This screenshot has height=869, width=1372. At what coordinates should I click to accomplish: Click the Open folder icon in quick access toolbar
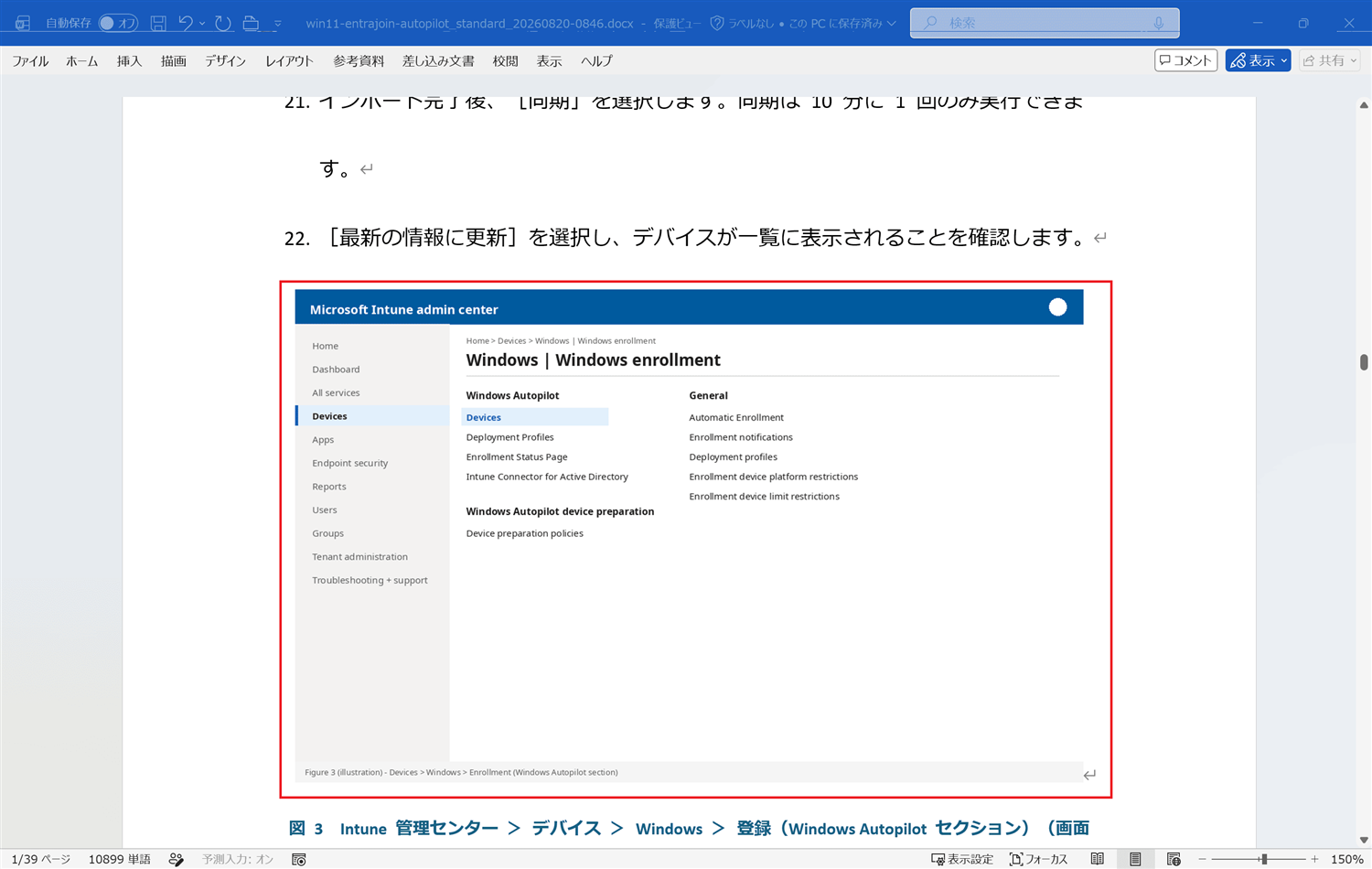point(251,23)
